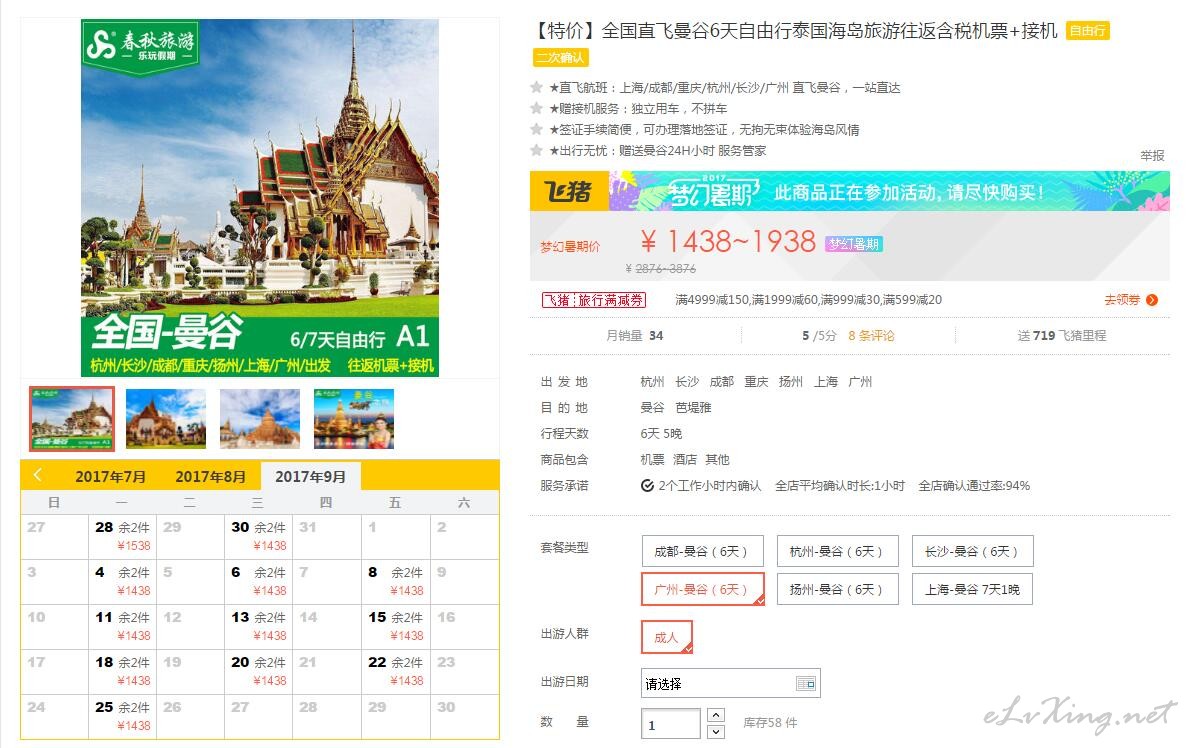Screen dimensions: 1188x748
Task: Pick September 20 departure date
Action: click(259, 671)
